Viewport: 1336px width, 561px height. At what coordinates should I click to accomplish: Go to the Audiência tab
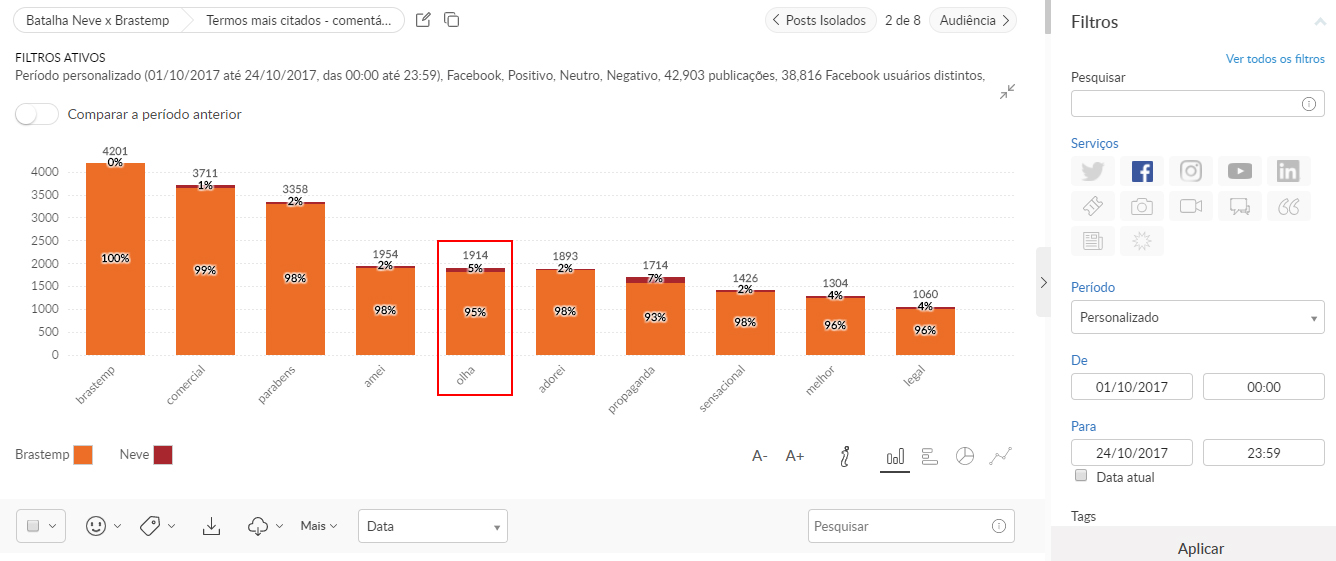point(973,20)
